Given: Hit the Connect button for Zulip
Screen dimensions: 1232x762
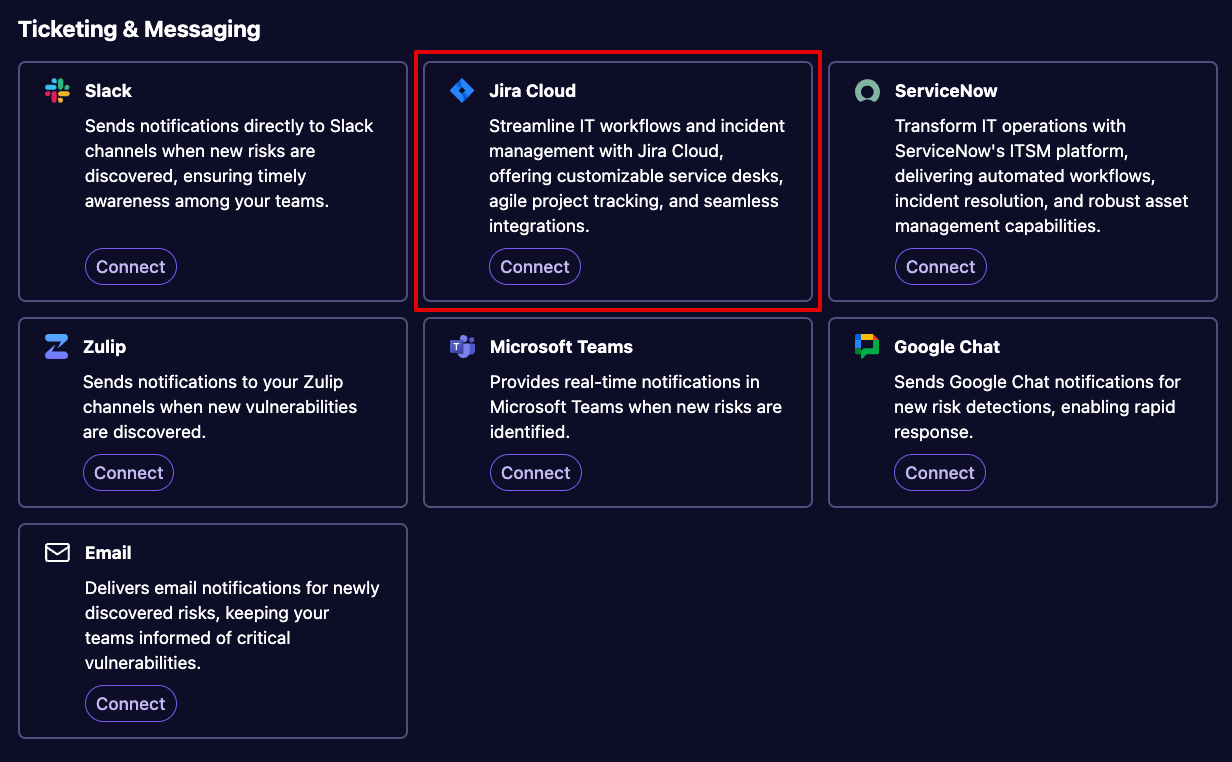Looking at the screenshot, I should point(128,473).
